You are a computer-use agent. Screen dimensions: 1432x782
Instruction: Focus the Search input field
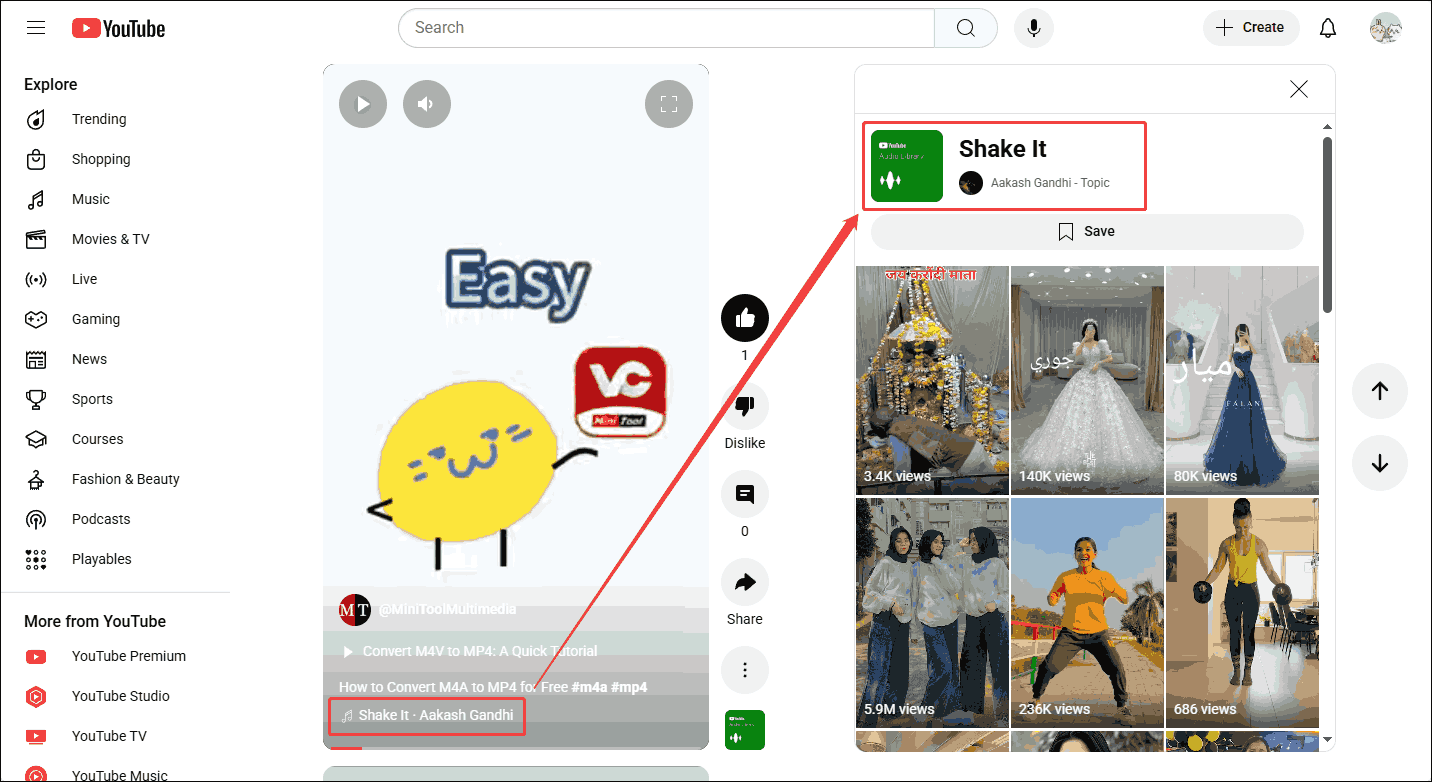point(666,28)
